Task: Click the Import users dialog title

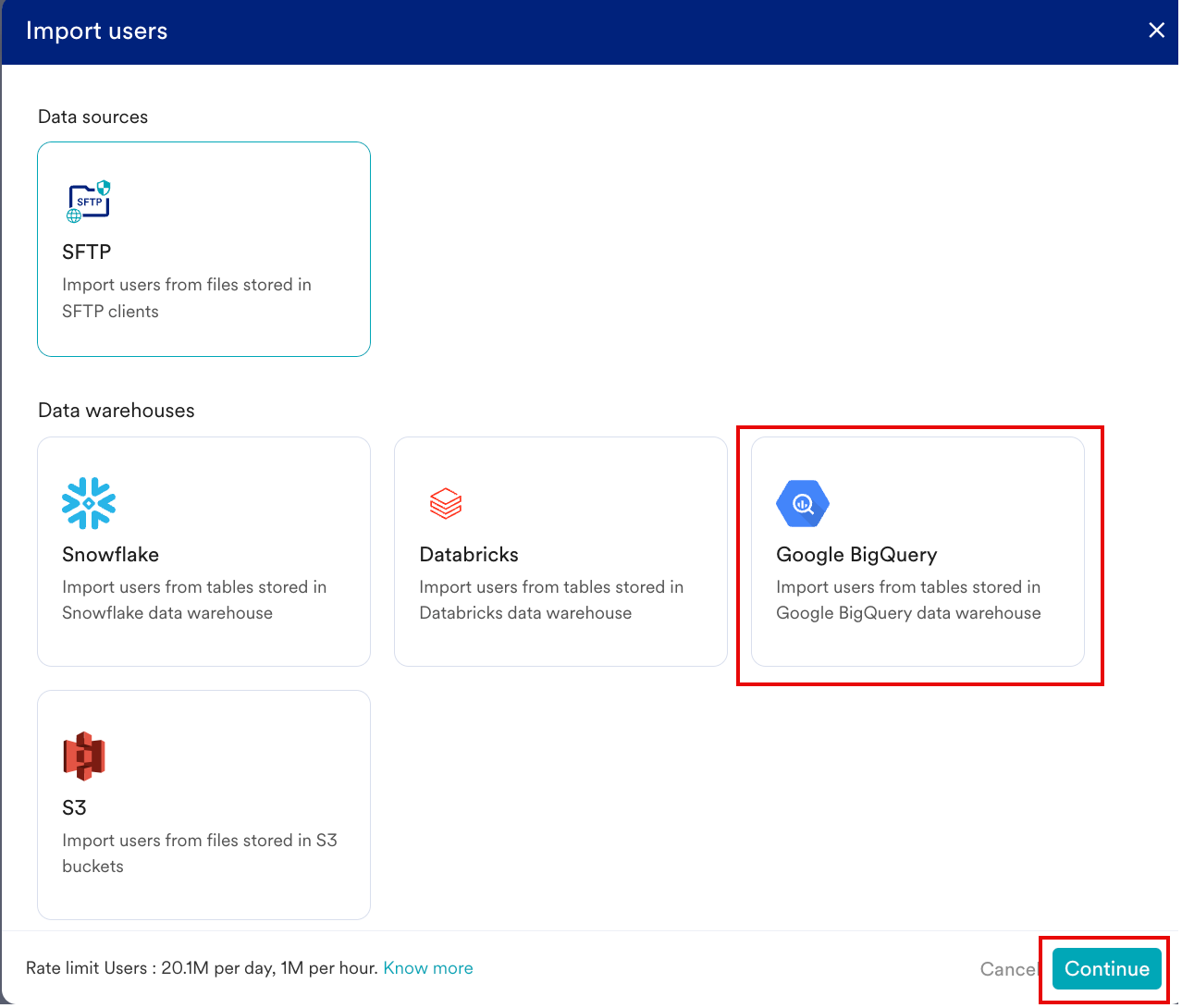Action: (x=97, y=31)
